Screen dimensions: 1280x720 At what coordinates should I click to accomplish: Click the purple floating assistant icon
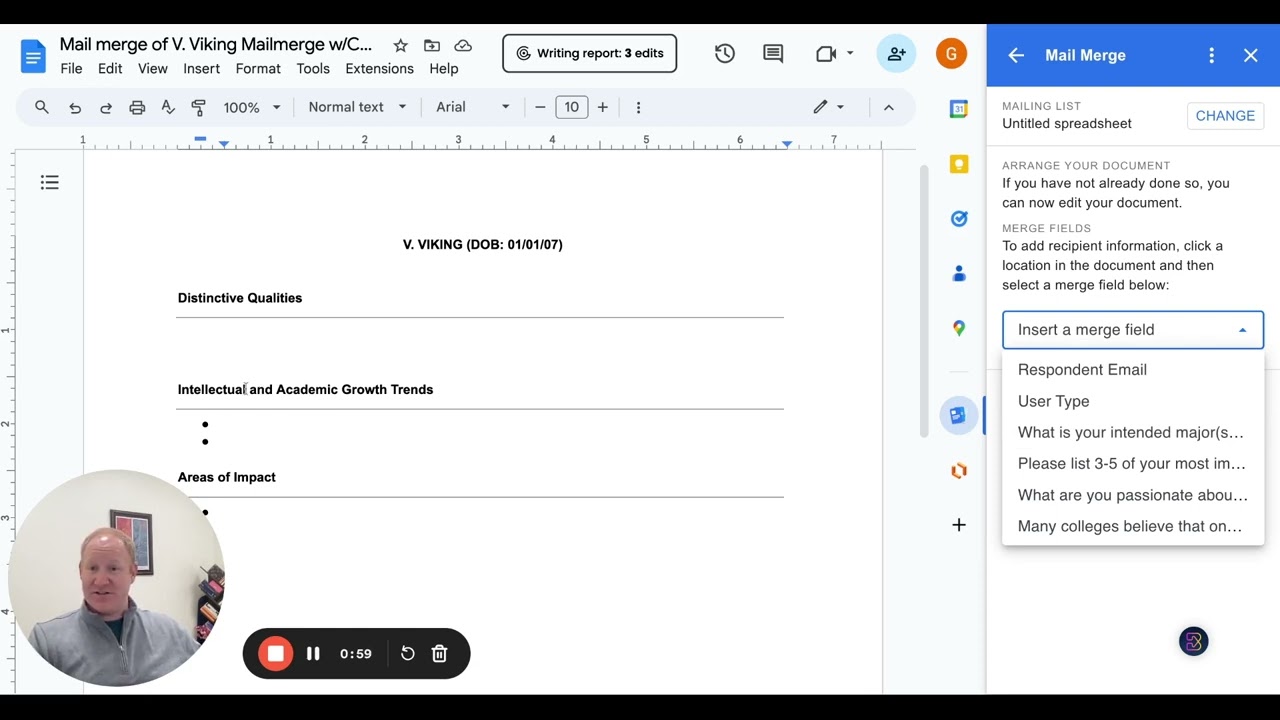point(1193,642)
